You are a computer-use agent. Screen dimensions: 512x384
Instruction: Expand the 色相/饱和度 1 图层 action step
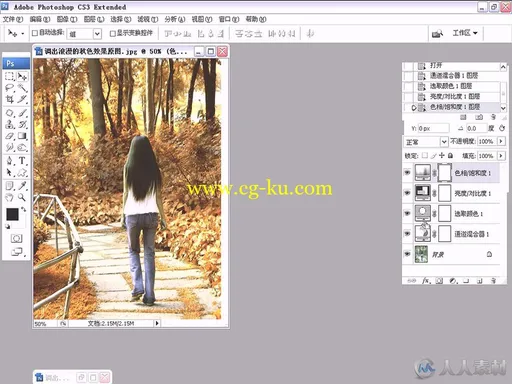pos(414,107)
